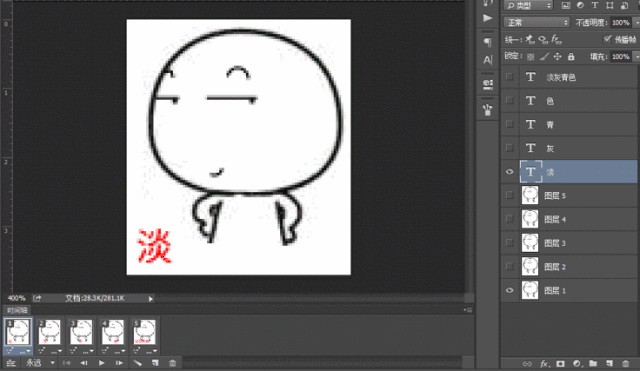This screenshot has width=640, height=371.
Task: Click the tween frames icon in the timeline
Action: pyautogui.click(x=138, y=362)
